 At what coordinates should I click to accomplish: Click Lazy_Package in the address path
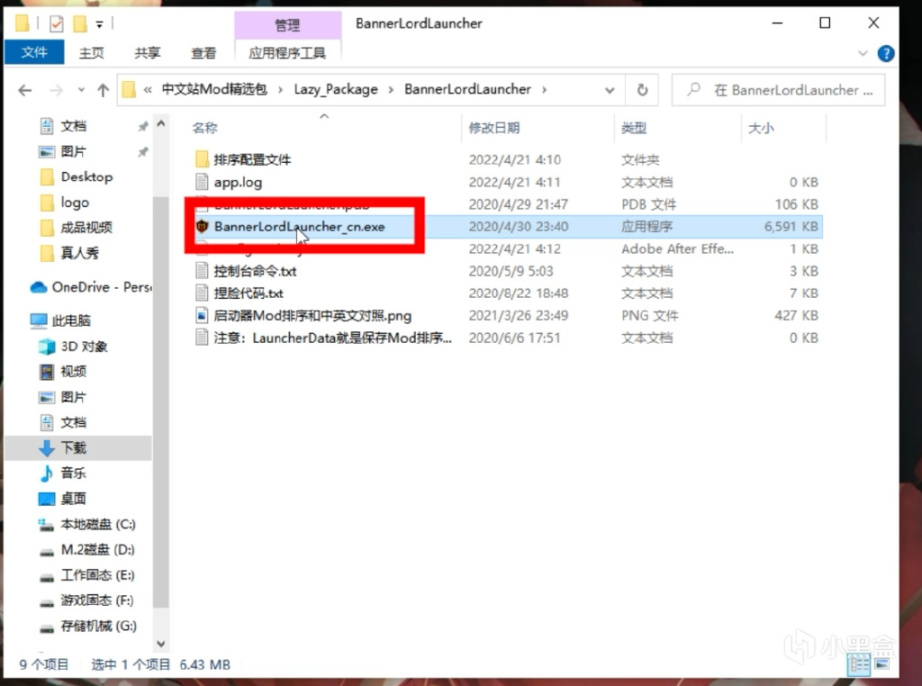[336, 89]
